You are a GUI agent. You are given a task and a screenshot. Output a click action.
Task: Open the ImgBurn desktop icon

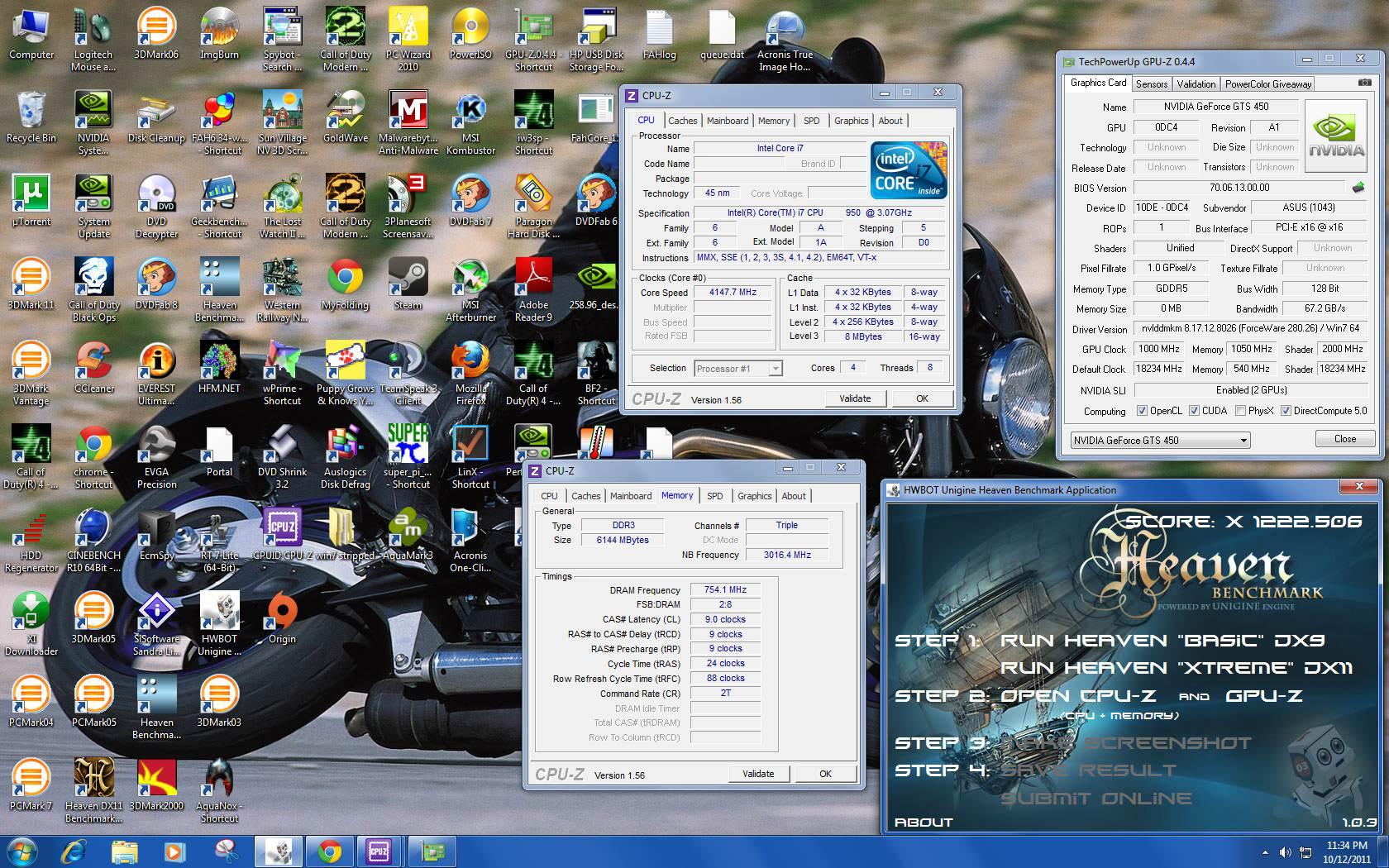219,35
